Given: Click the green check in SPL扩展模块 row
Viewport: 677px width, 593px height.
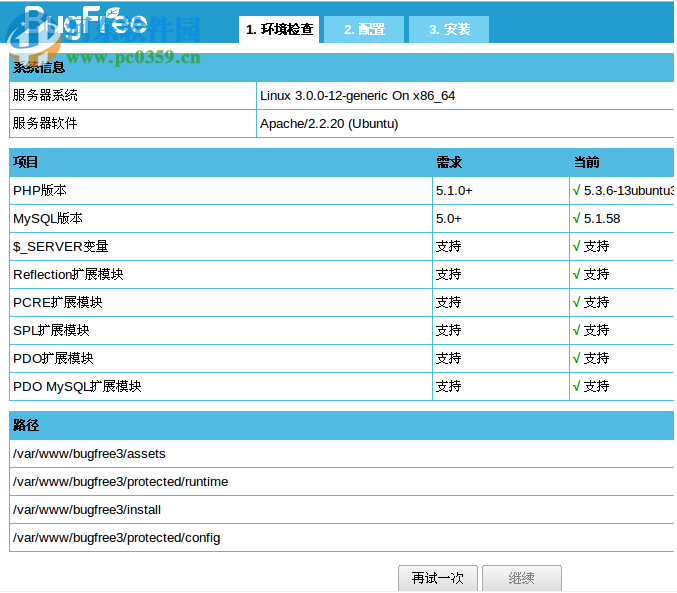Looking at the screenshot, I should pyautogui.click(x=576, y=330).
